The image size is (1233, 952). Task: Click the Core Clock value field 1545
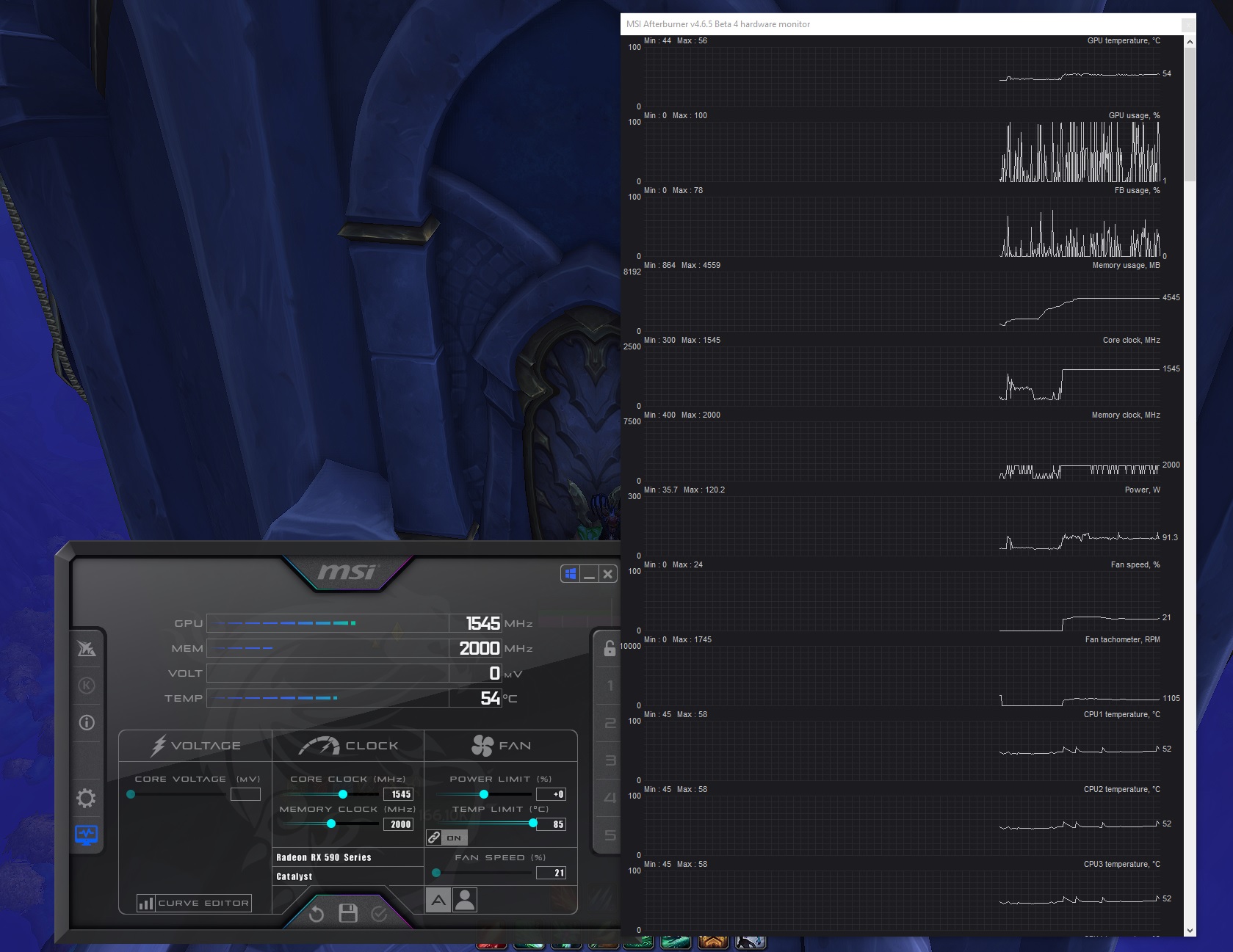tap(399, 794)
